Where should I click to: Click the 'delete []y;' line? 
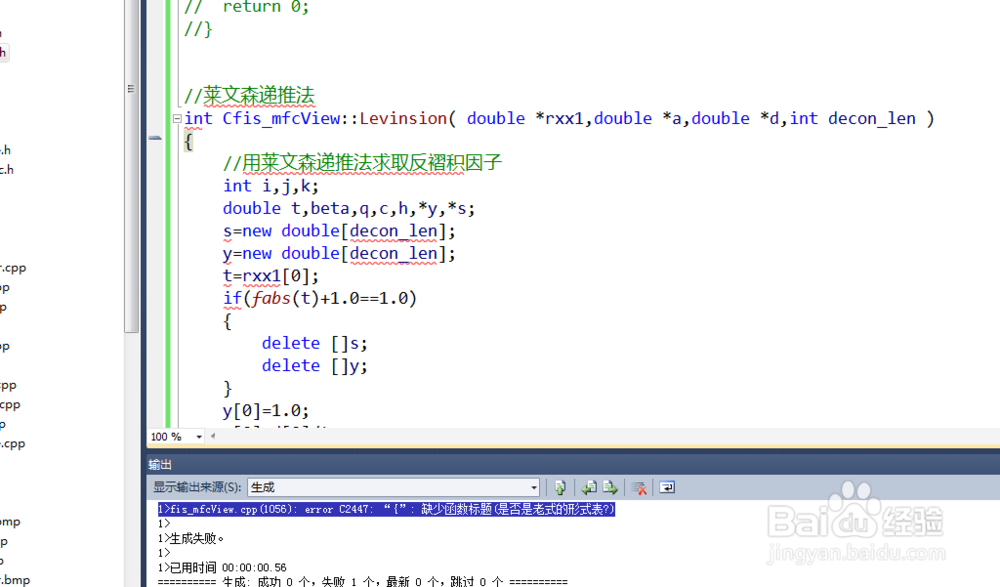pos(314,366)
